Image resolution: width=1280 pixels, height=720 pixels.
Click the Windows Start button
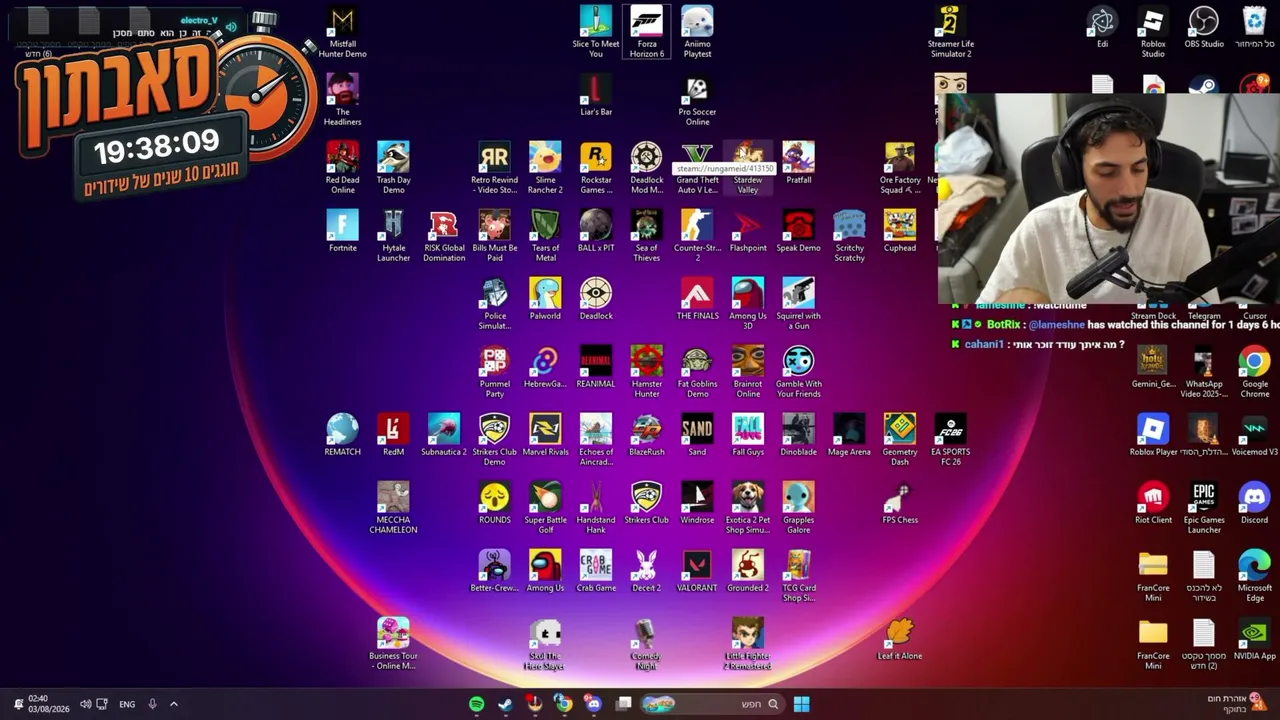pos(801,704)
